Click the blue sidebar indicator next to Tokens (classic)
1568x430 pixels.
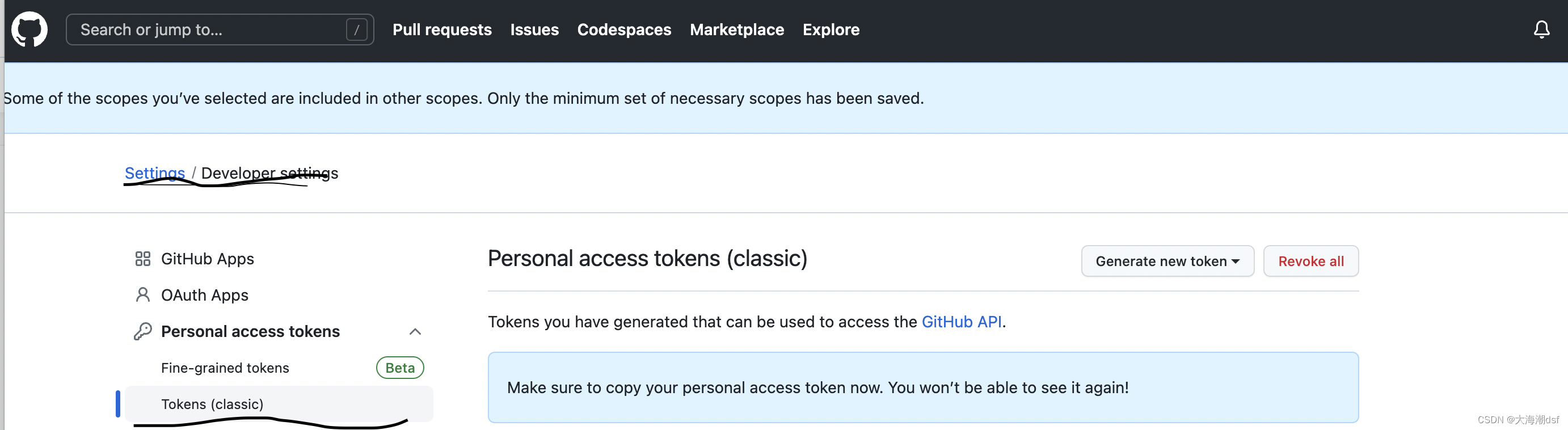tap(117, 404)
